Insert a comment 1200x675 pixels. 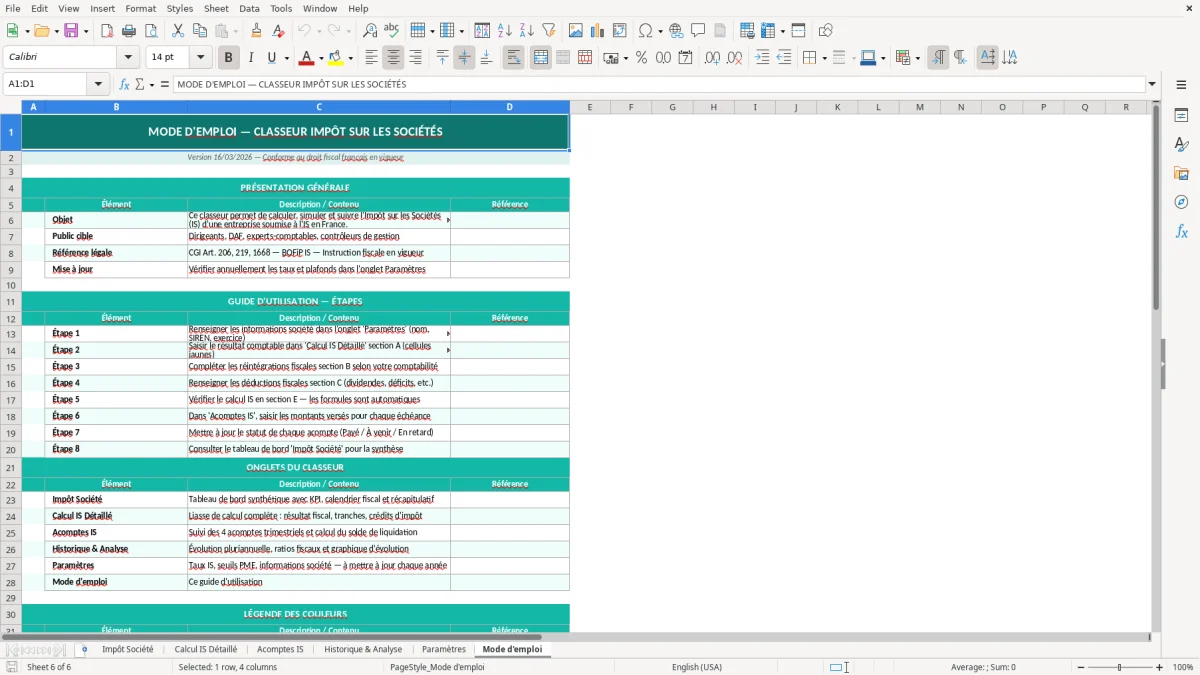pos(698,31)
